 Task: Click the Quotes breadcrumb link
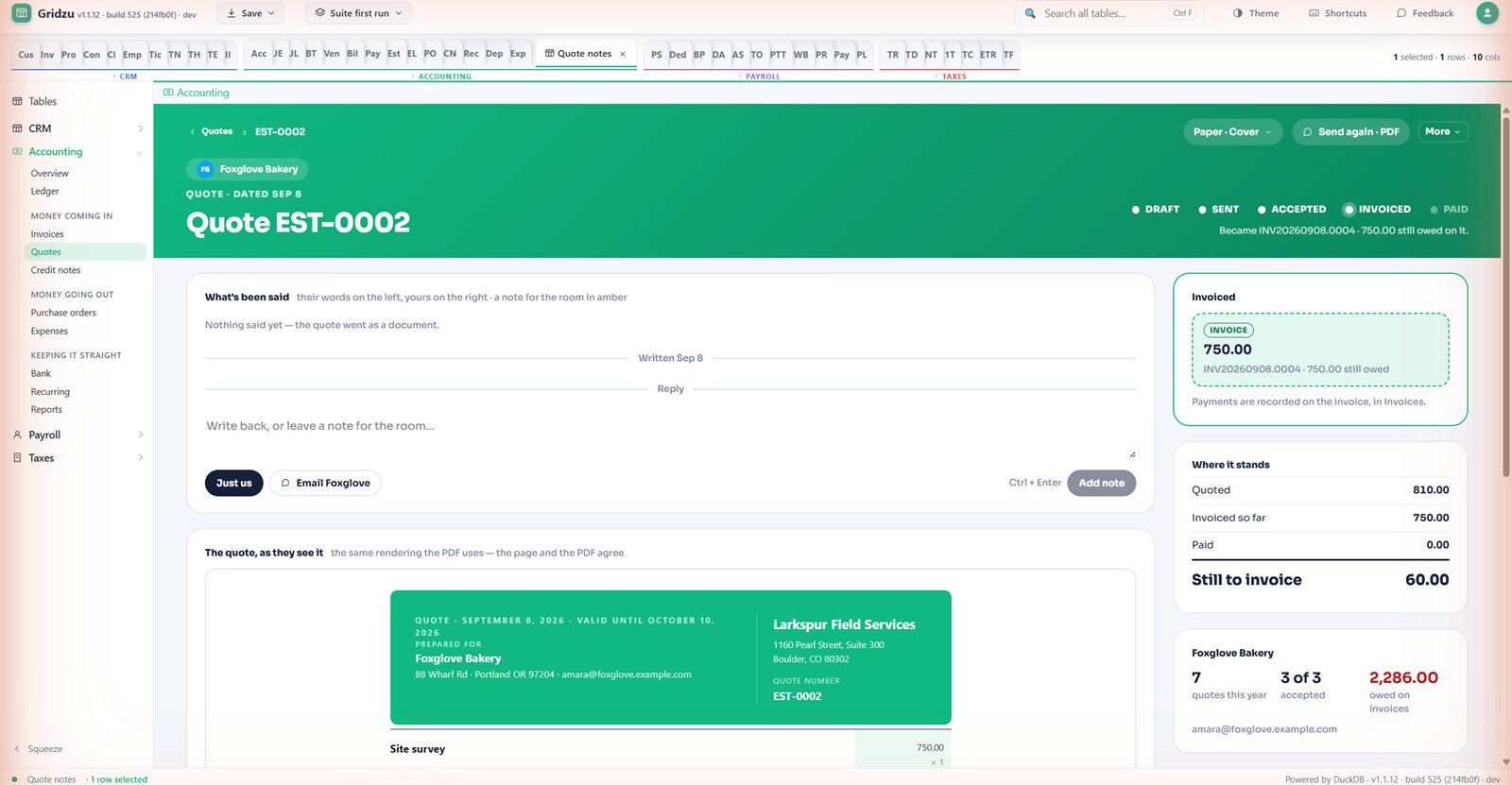click(x=216, y=131)
